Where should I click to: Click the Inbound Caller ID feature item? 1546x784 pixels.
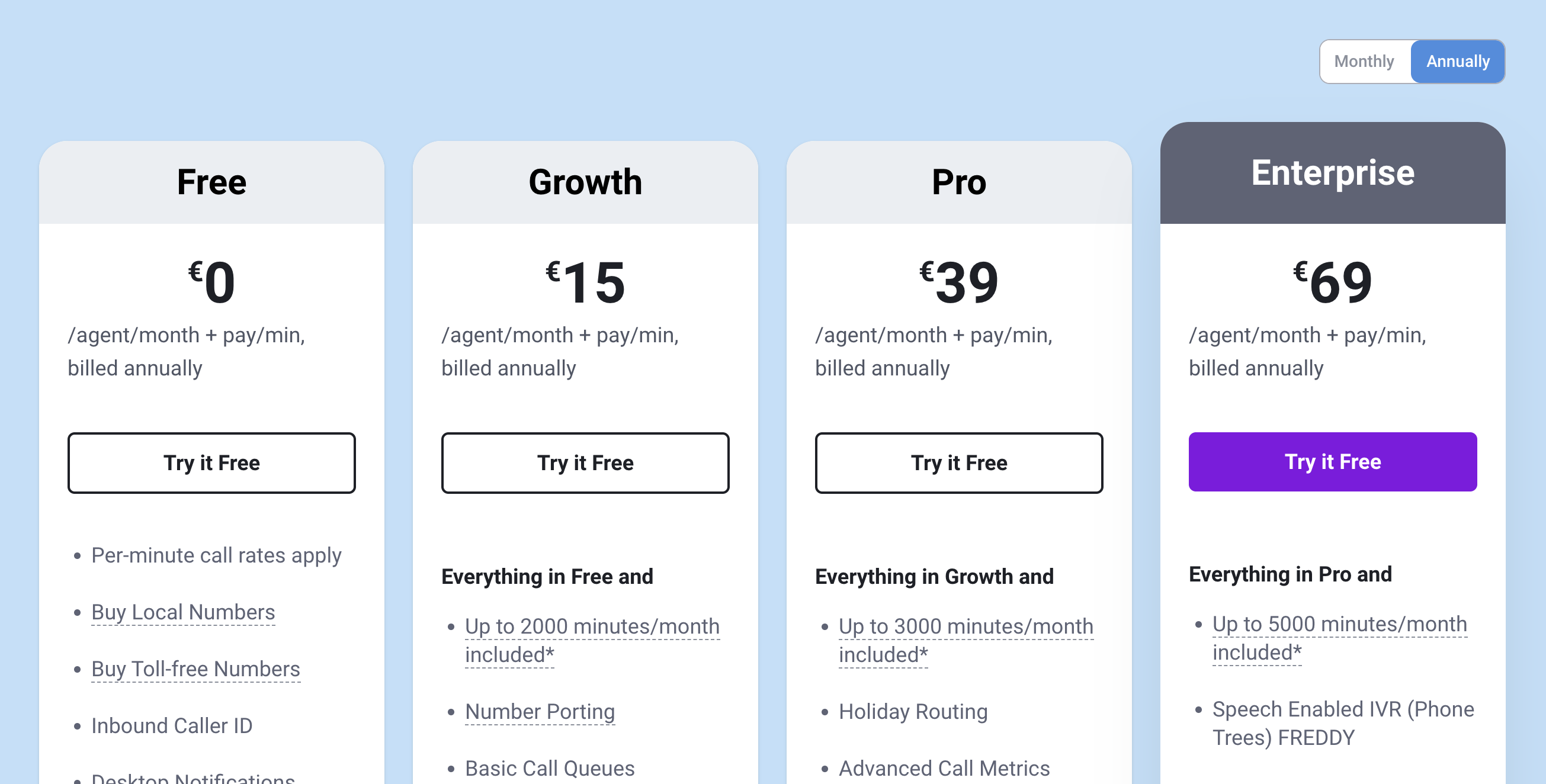172,725
